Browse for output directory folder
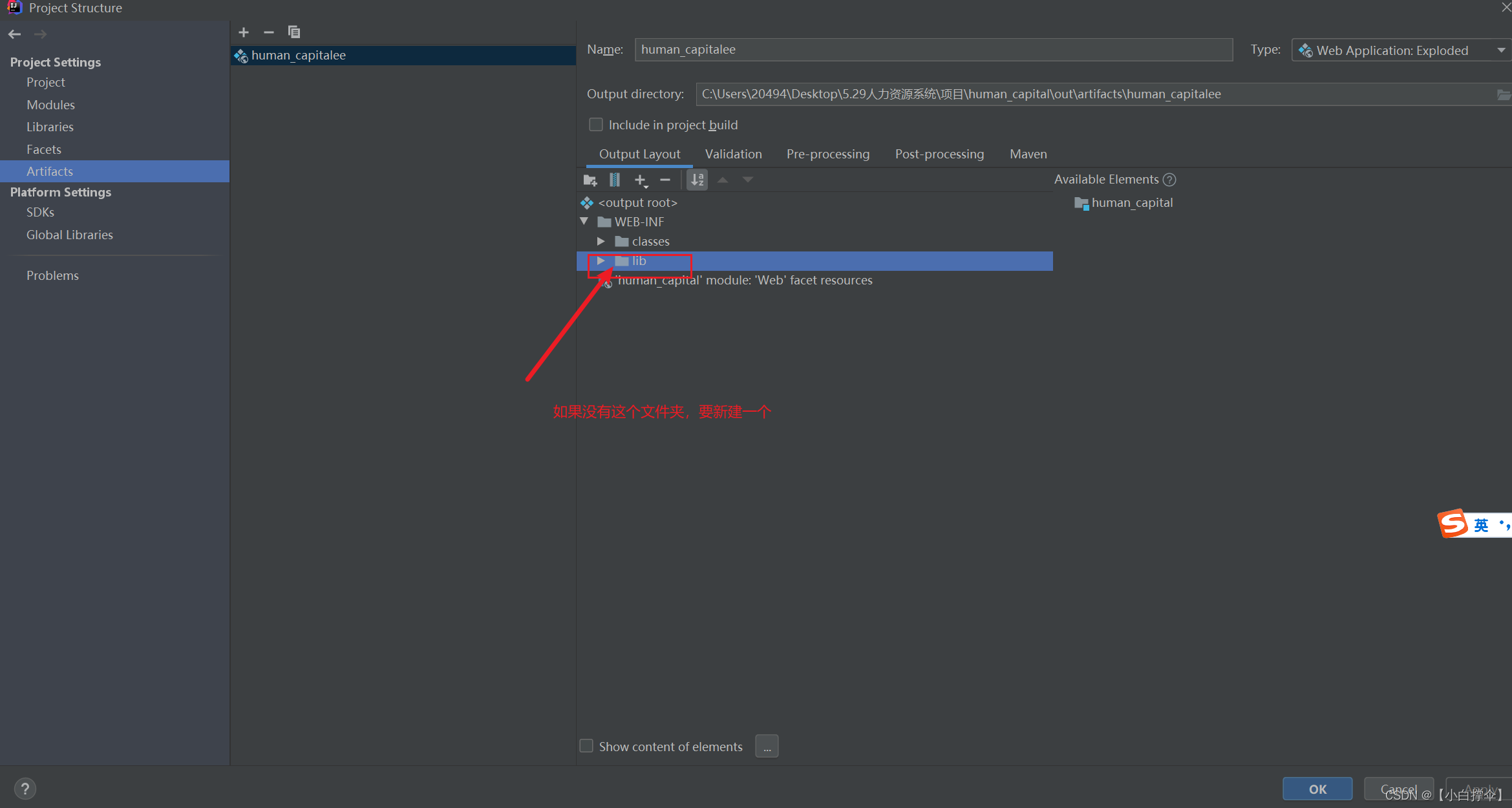 coord(1504,95)
